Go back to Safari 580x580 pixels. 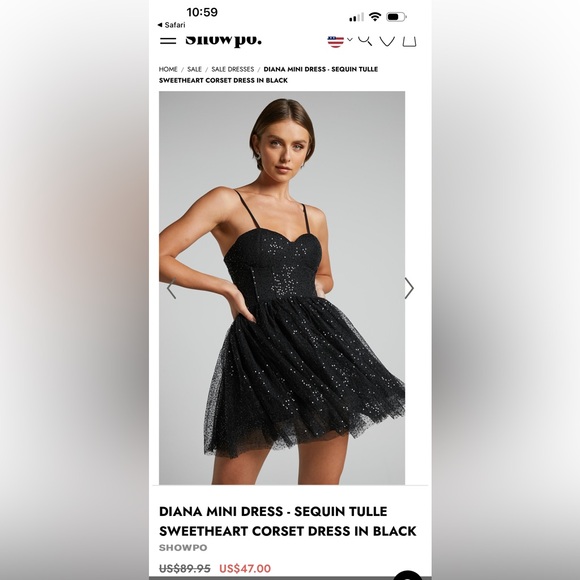171,25
